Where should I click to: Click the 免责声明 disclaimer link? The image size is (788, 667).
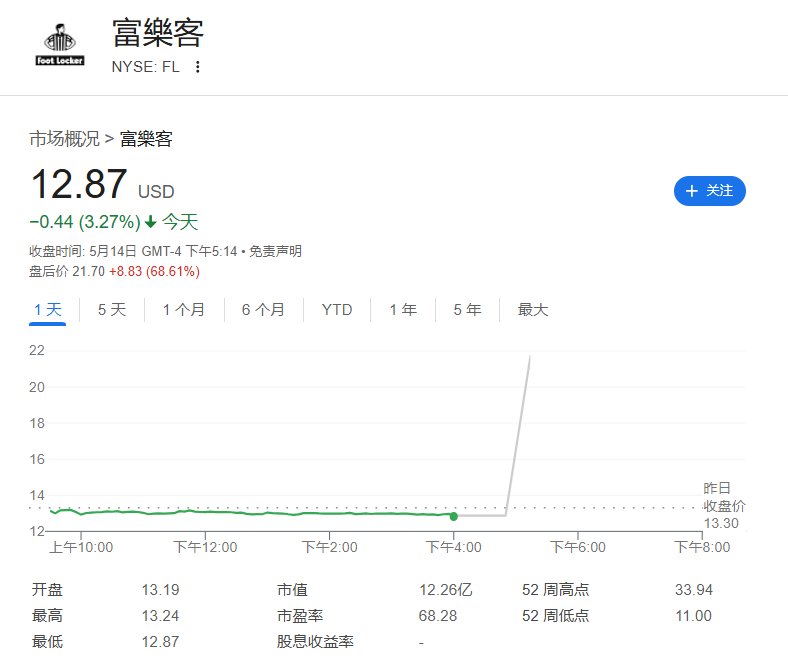coord(275,251)
